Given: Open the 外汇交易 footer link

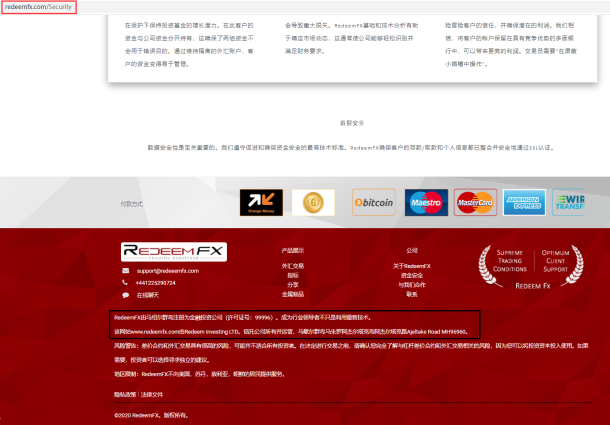Looking at the screenshot, I should pos(293,266).
